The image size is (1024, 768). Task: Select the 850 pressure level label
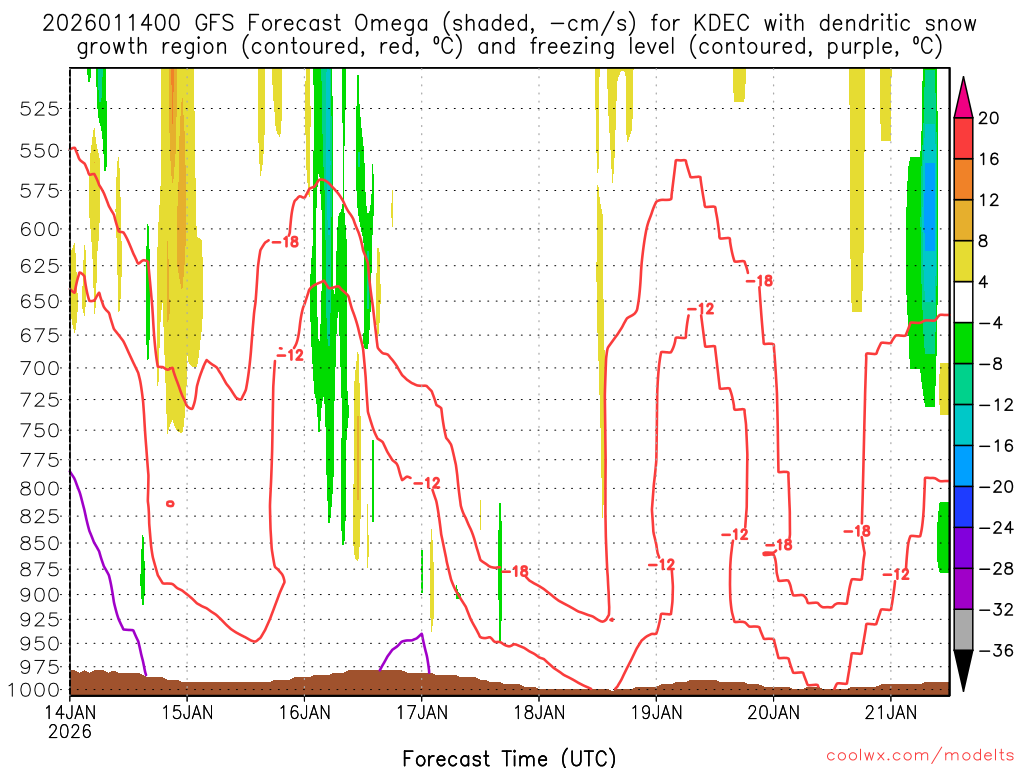[40, 544]
